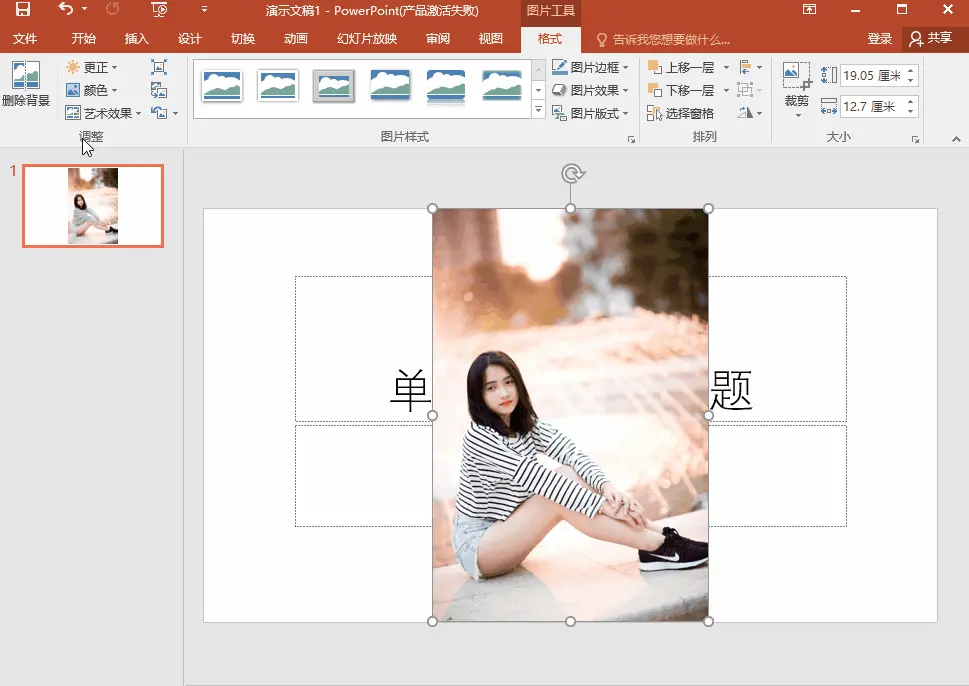Expand the Corrections (更正) dropdown
The image size is (969, 686).
91,67
